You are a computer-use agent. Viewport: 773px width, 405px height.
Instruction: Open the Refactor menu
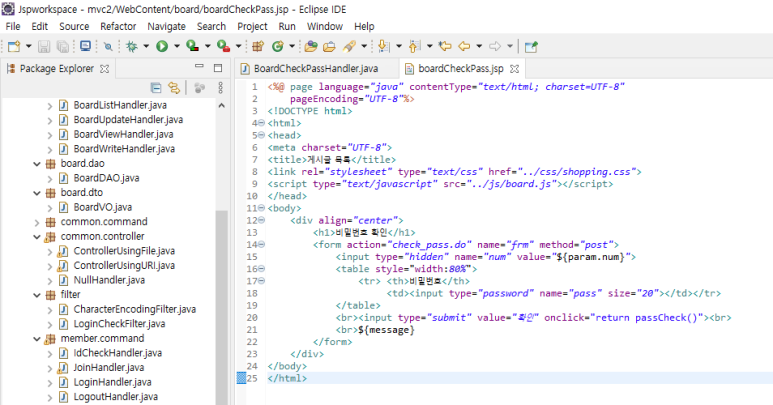pos(118,26)
